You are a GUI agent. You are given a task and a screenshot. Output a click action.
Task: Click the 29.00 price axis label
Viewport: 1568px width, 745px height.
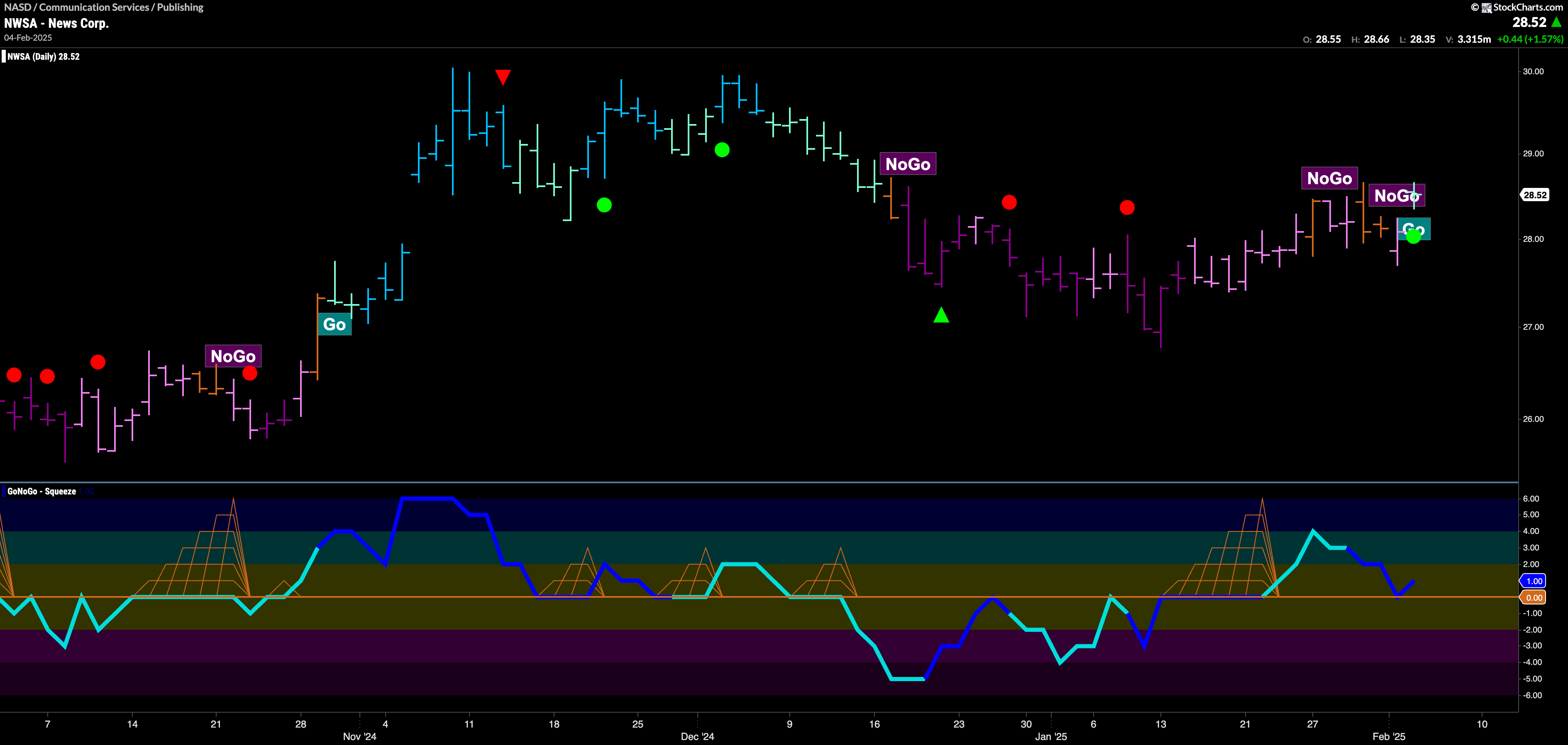(x=1533, y=153)
